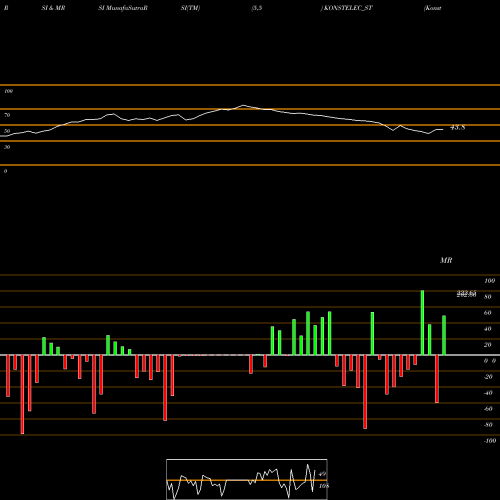Click the 'SI(TM)' header text

[x=190, y=8]
